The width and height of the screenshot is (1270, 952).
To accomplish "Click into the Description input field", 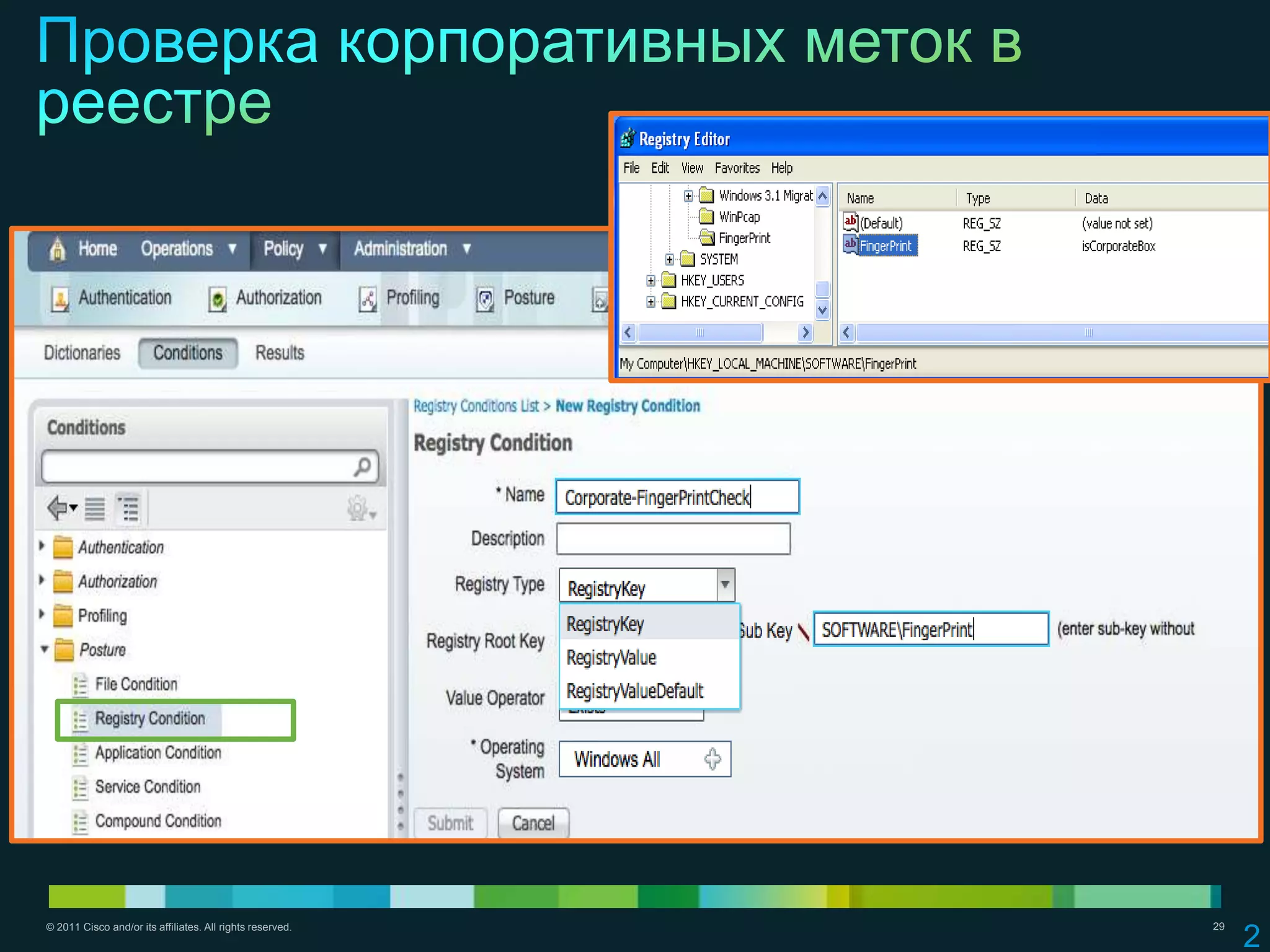I will (673, 539).
